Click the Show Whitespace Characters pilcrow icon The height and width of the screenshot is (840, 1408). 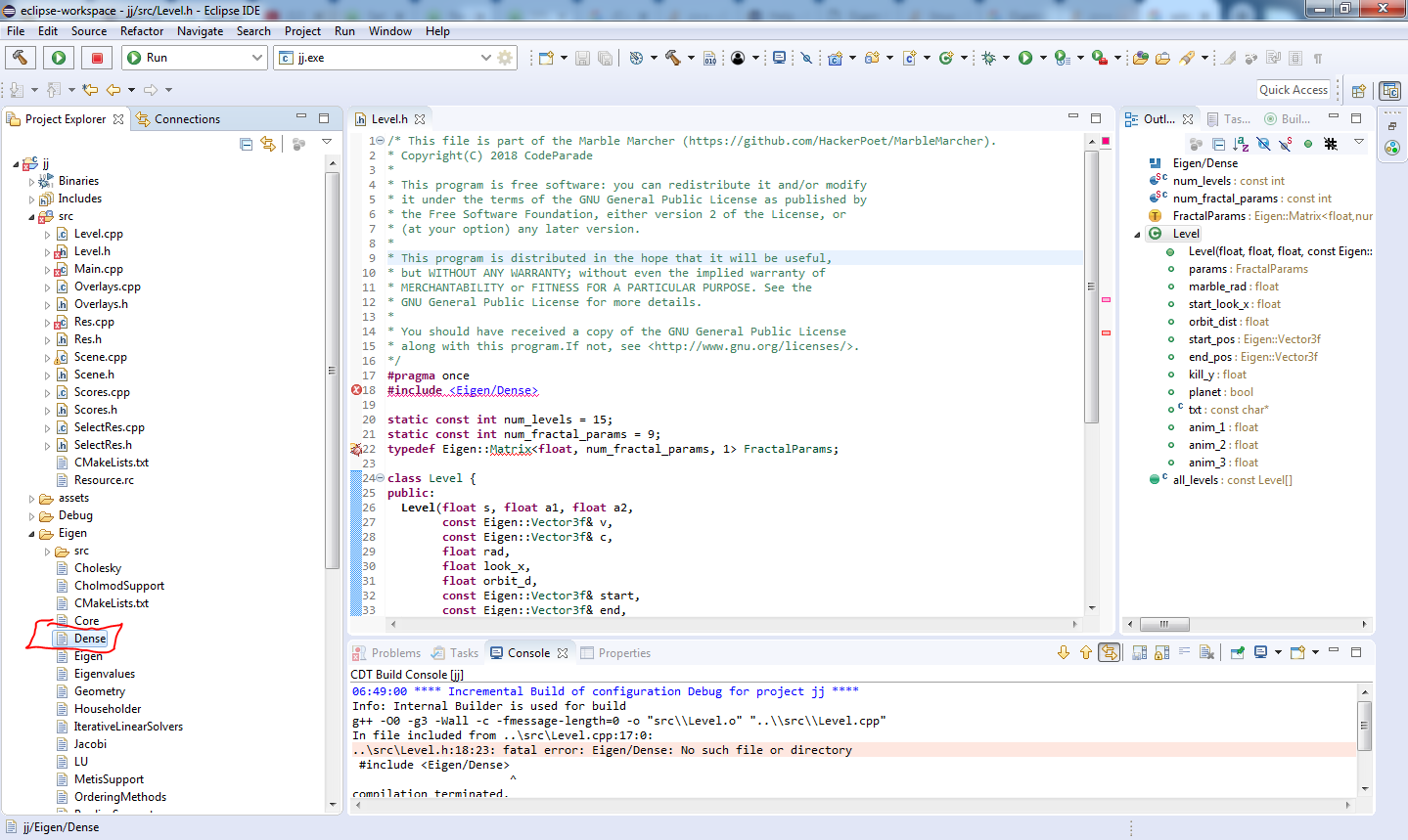coord(1318,59)
